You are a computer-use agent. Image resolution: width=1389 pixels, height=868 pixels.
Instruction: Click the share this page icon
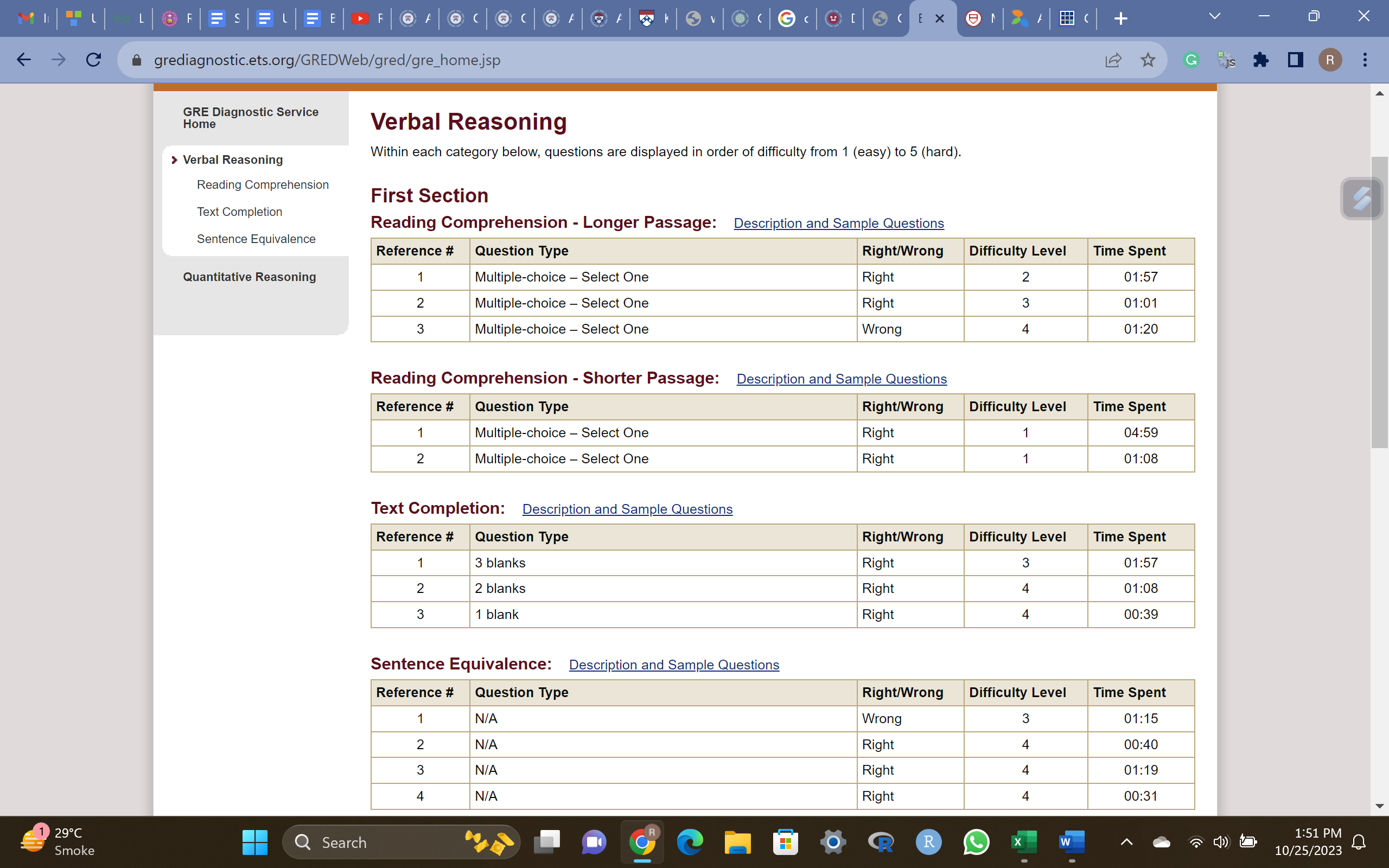pyautogui.click(x=1113, y=60)
